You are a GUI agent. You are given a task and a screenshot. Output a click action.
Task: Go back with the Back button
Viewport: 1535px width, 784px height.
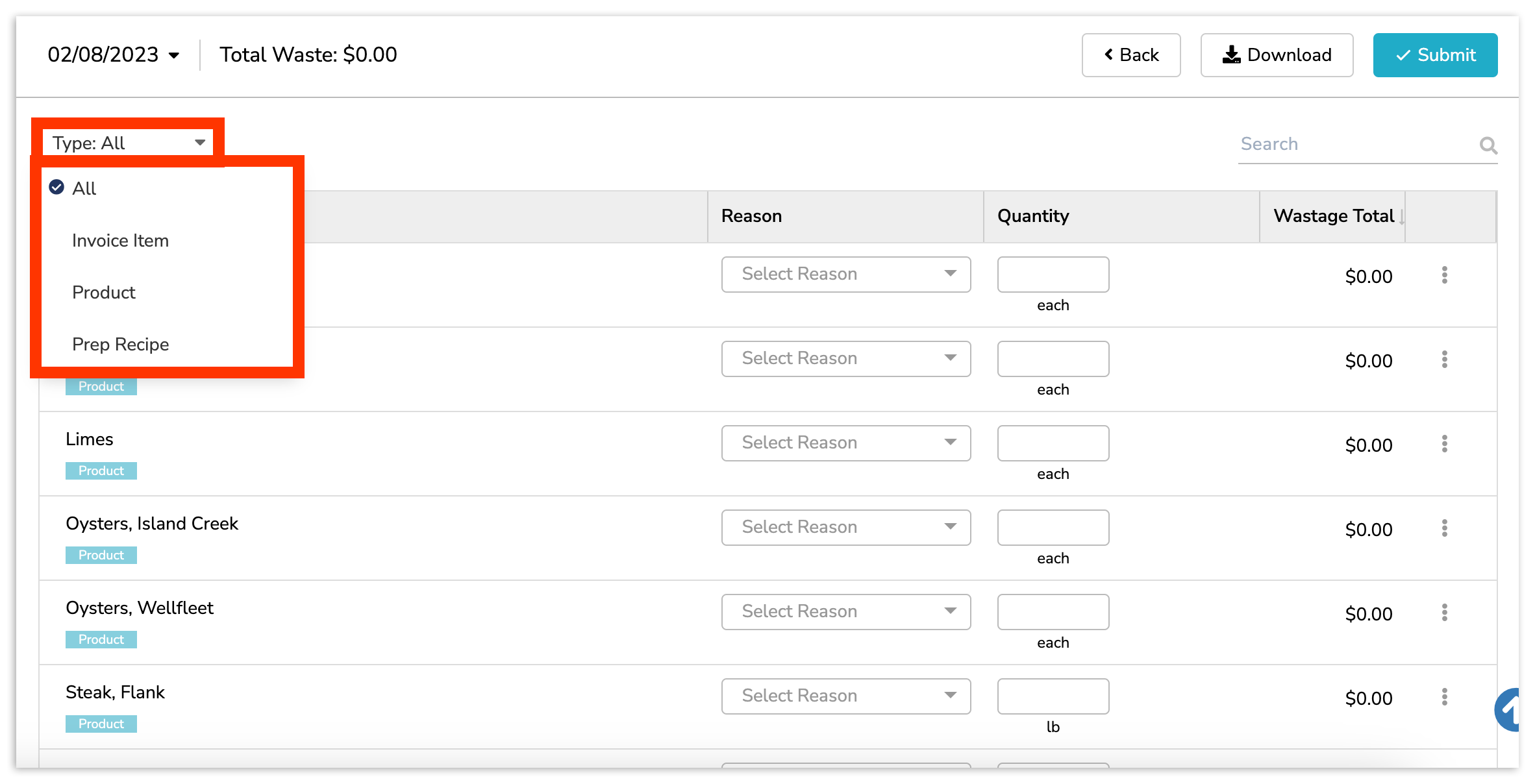(x=1130, y=55)
